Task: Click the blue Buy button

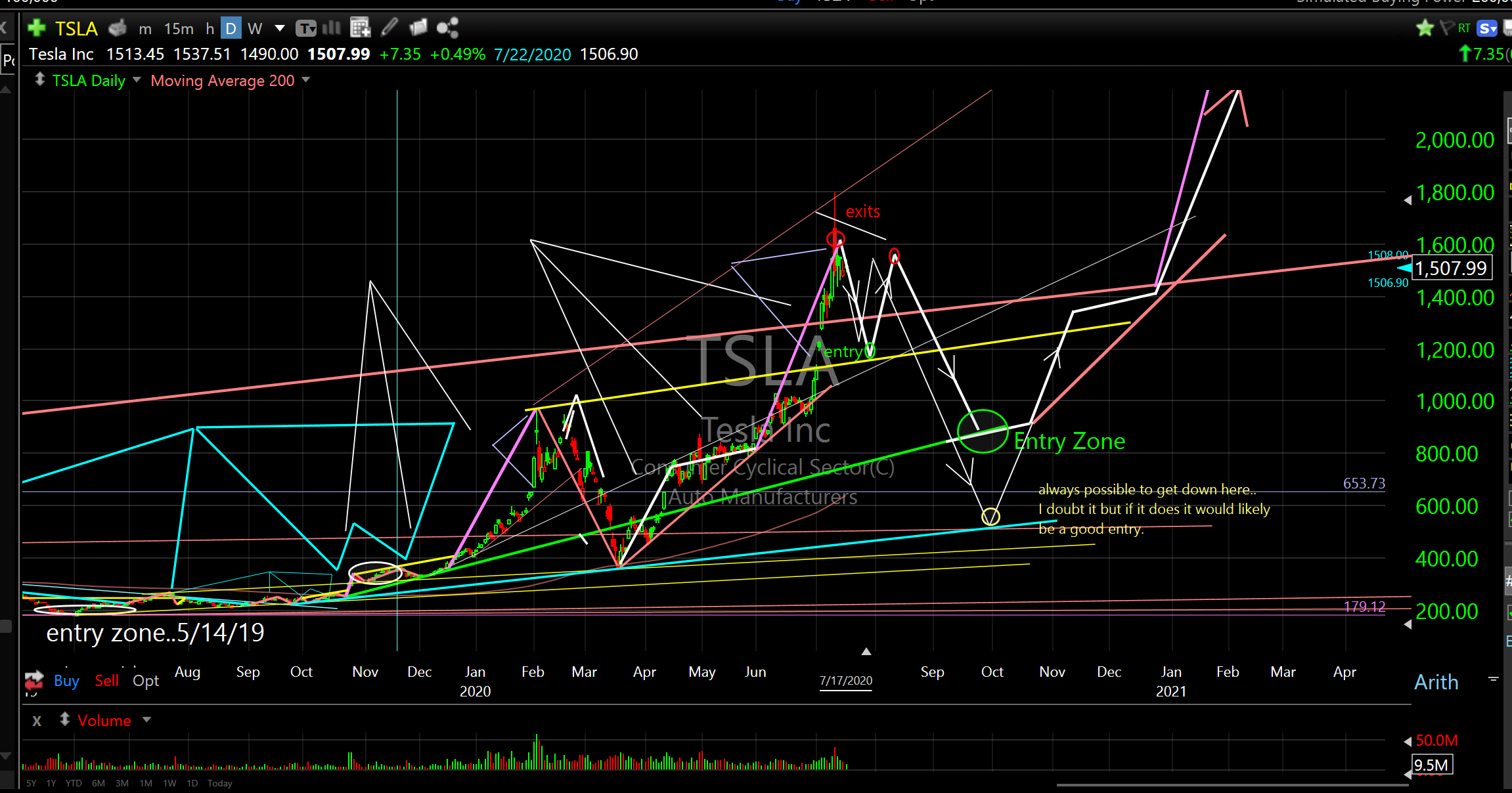Action: (x=66, y=681)
